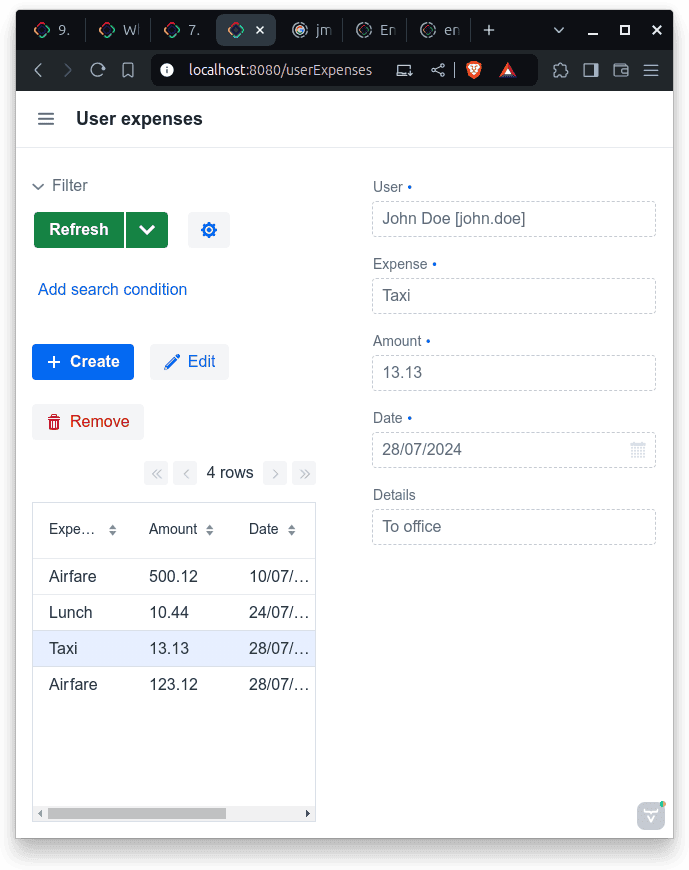Collapse the Filter section
The height and width of the screenshot is (870, 689).
pos(39,186)
